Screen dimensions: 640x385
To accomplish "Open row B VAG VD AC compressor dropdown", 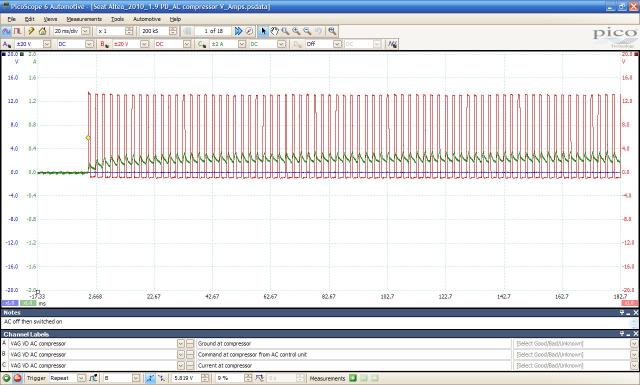I will click(181, 355).
